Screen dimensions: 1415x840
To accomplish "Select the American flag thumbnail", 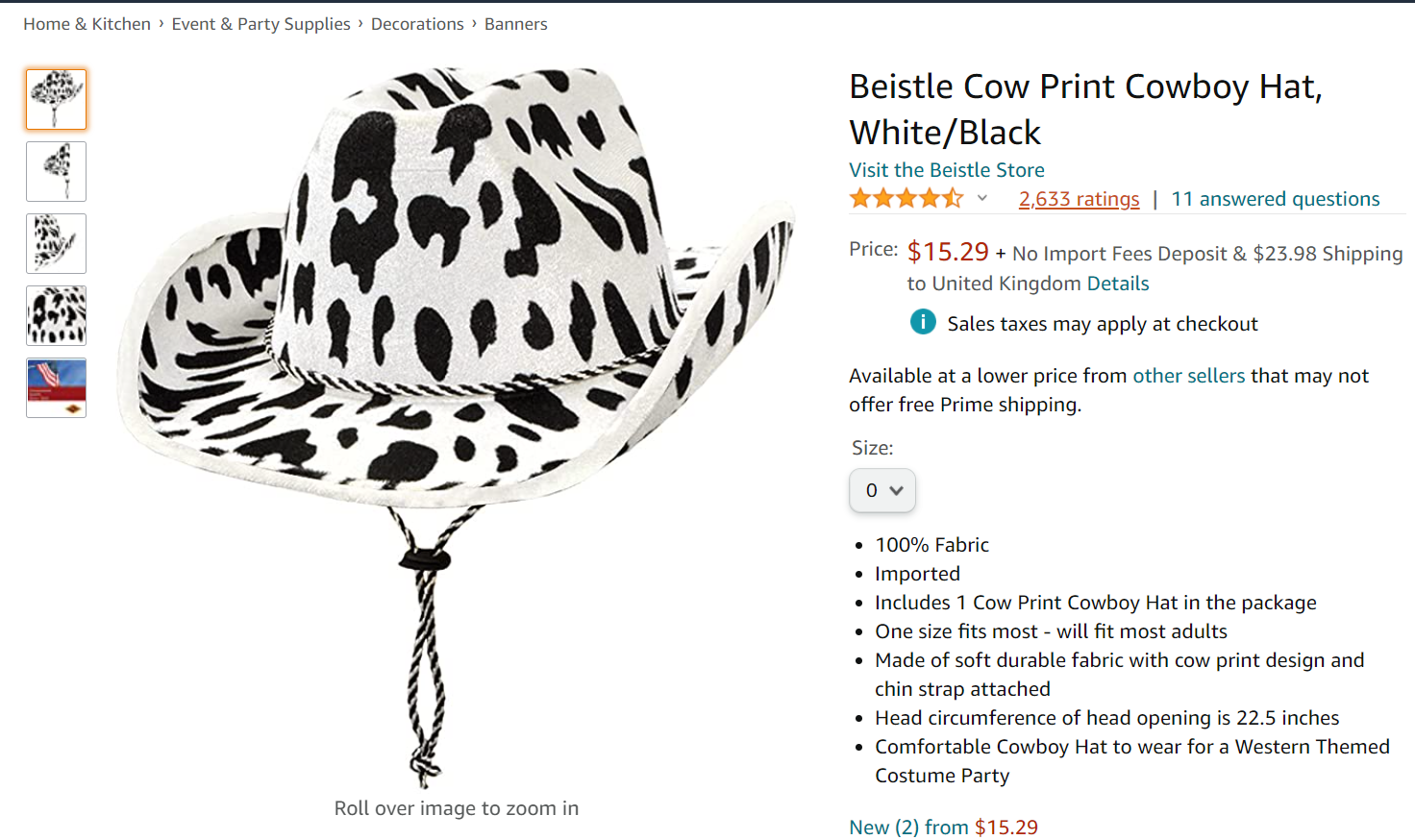I will [x=57, y=387].
